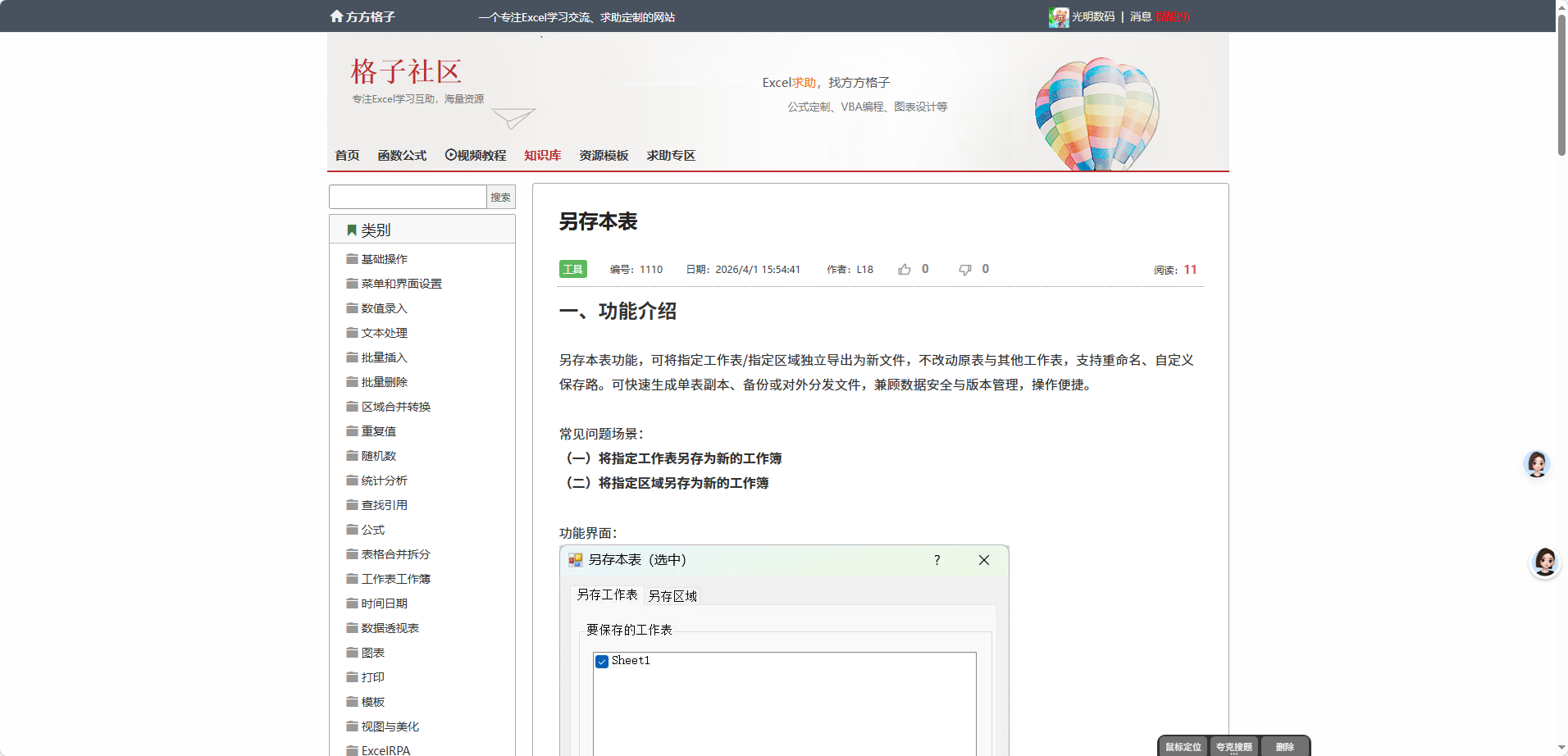Image resolution: width=1568 pixels, height=756 pixels.
Task: Click the home icon beside 方方格子
Action: pyautogui.click(x=336, y=16)
